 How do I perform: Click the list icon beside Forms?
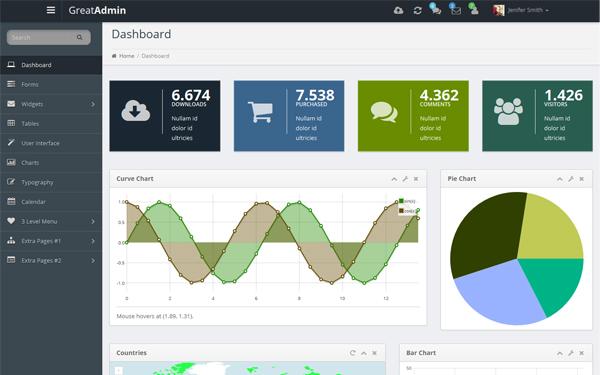tap(11, 84)
